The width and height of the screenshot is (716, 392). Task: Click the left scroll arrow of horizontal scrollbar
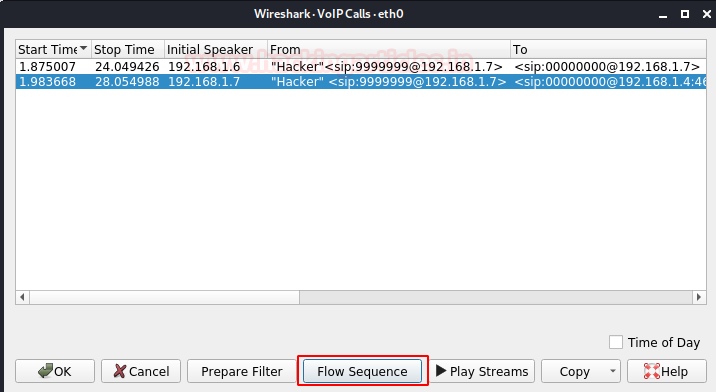click(22, 297)
